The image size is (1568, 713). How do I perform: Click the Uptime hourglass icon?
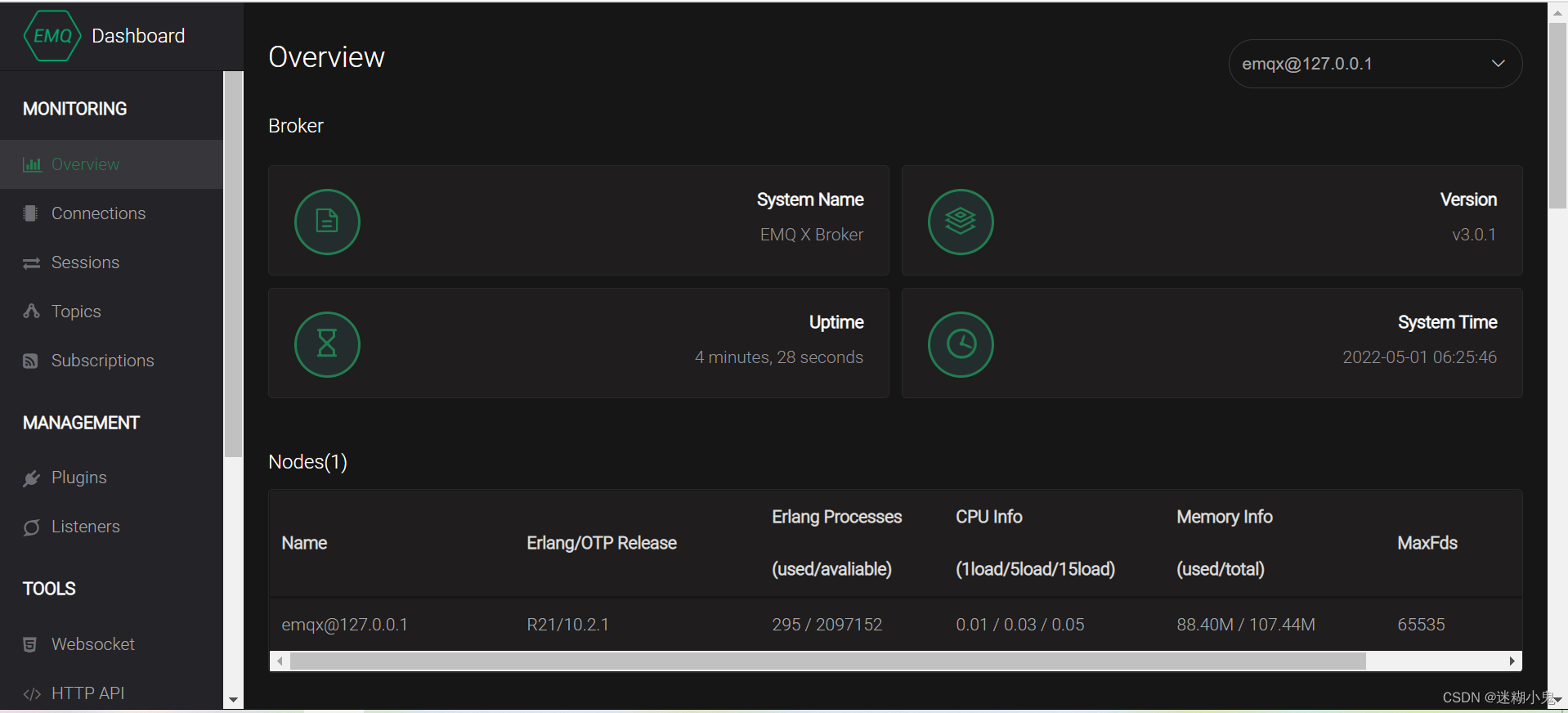pyautogui.click(x=327, y=344)
